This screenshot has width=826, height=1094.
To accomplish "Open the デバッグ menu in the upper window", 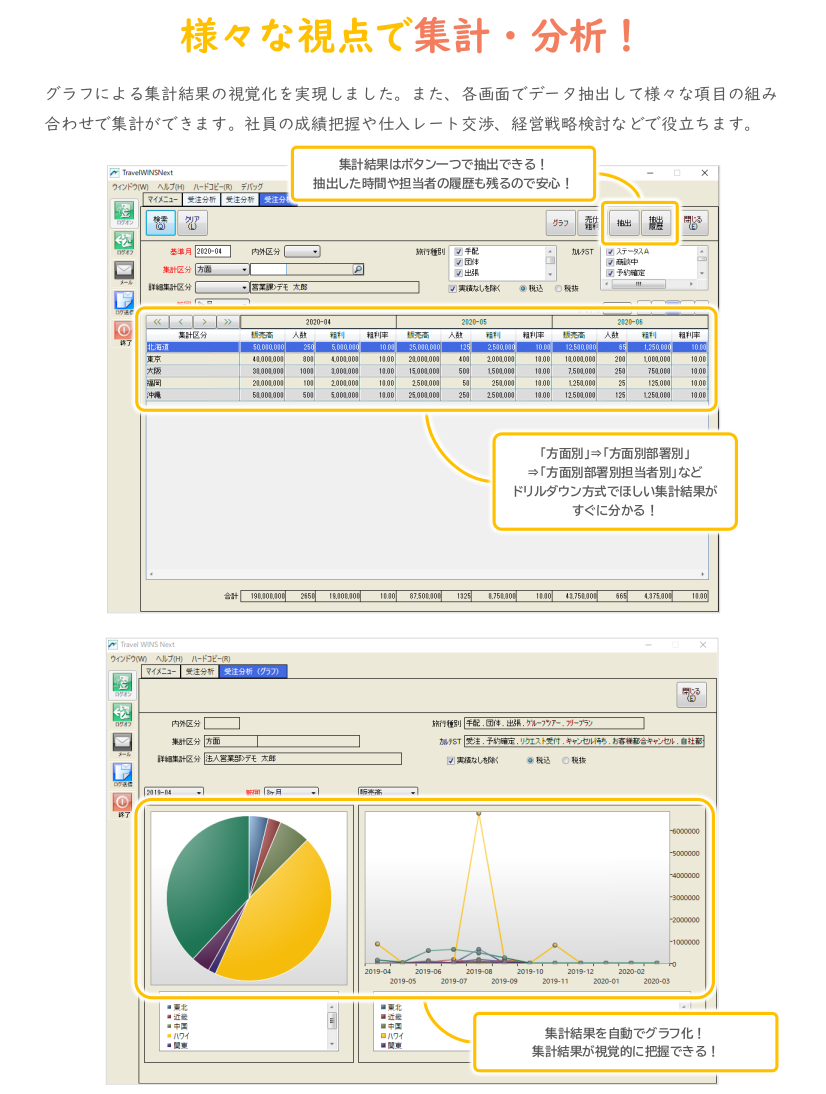I will (x=252, y=187).
